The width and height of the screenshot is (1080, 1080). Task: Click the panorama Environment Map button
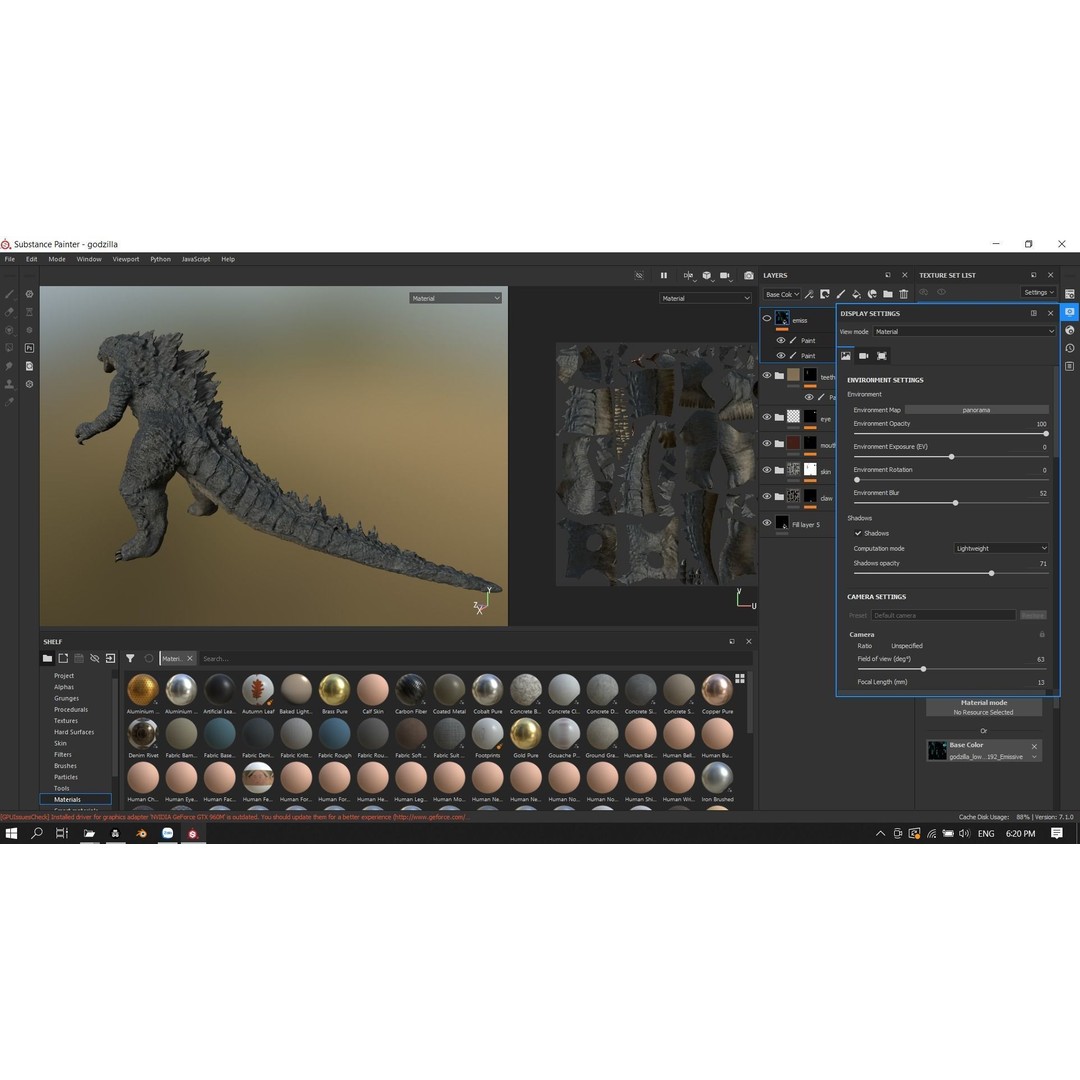(977, 410)
